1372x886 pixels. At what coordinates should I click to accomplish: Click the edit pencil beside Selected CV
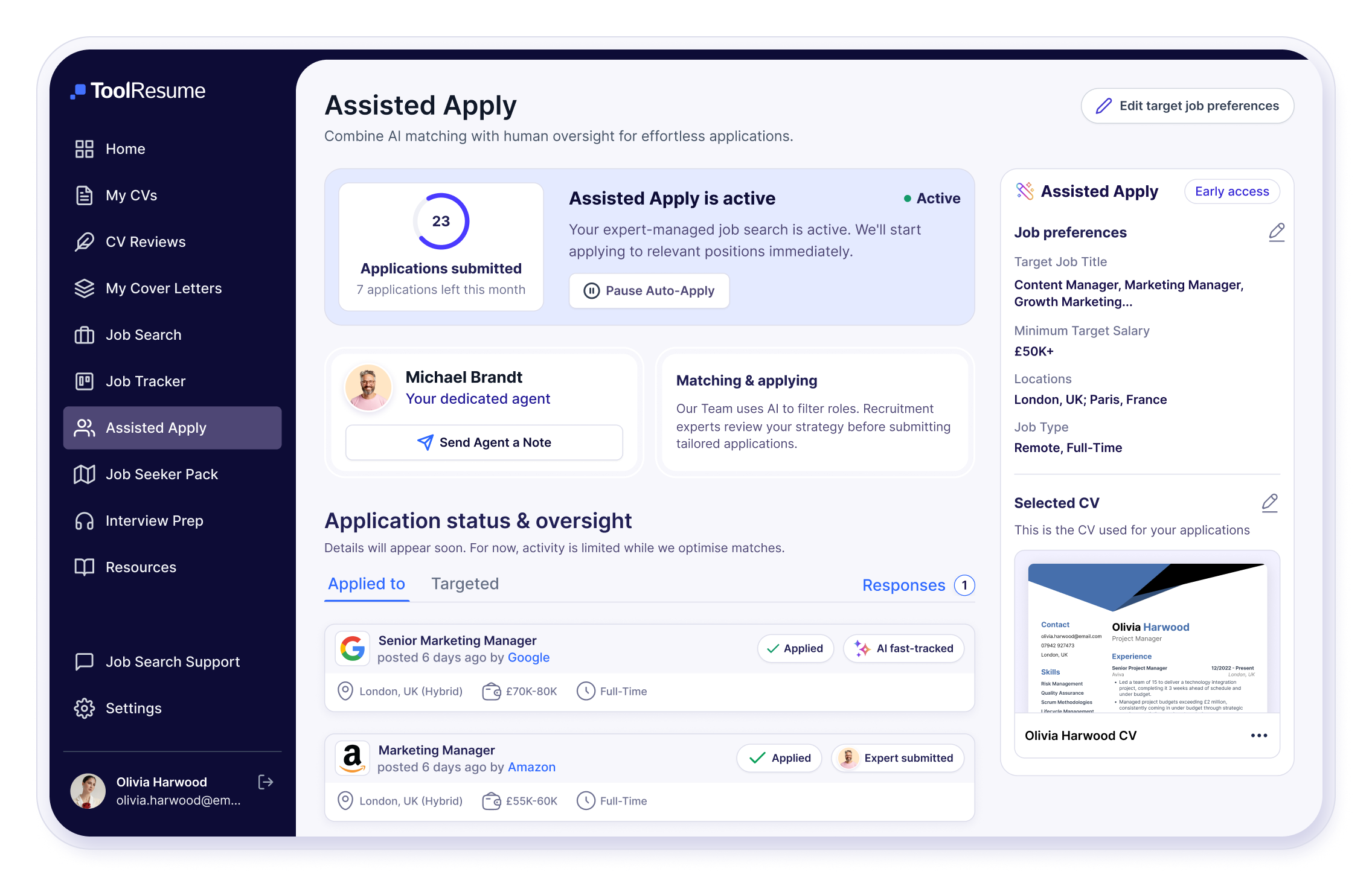(1269, 503)
